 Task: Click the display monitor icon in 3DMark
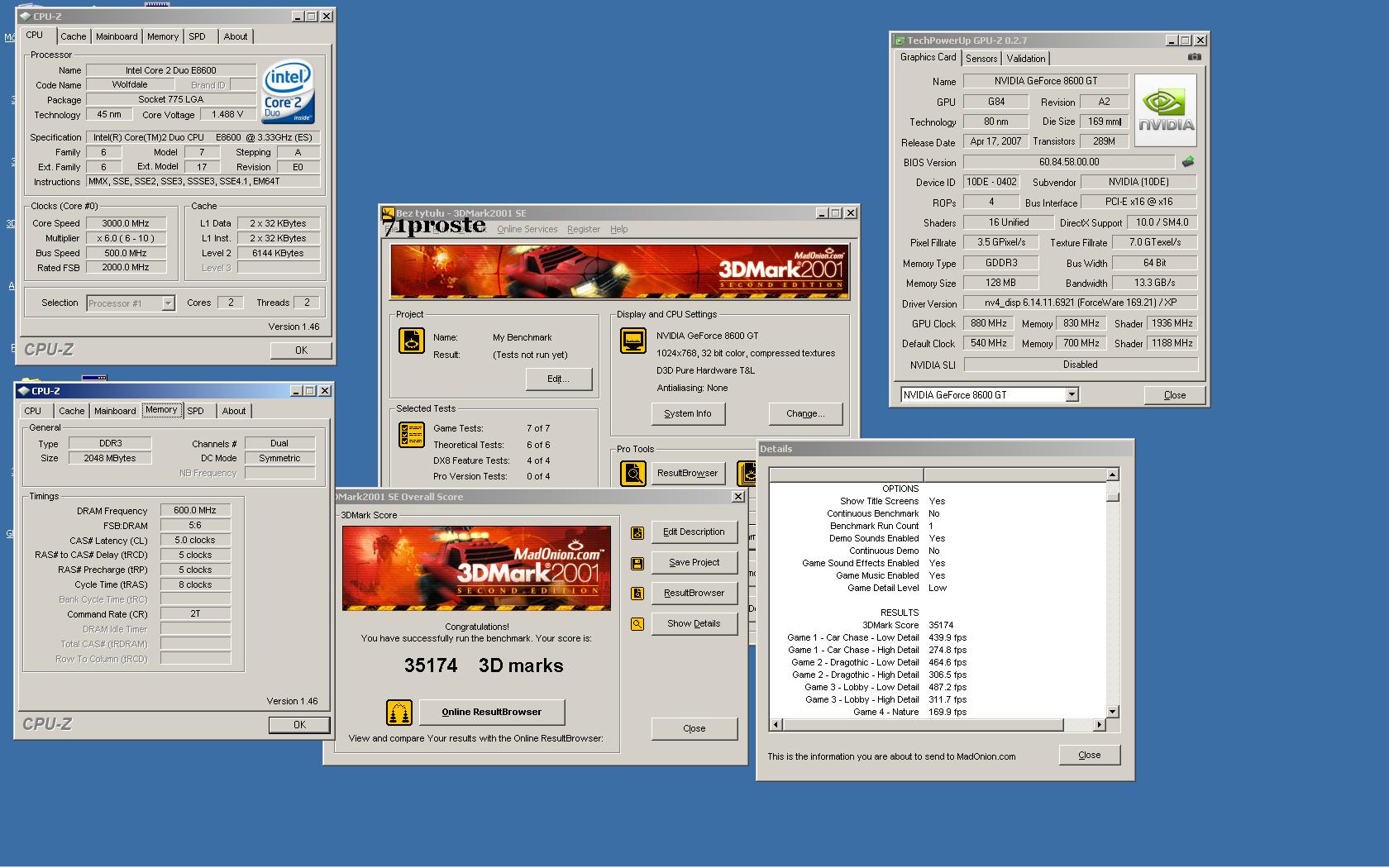click(x=633, y=341)
